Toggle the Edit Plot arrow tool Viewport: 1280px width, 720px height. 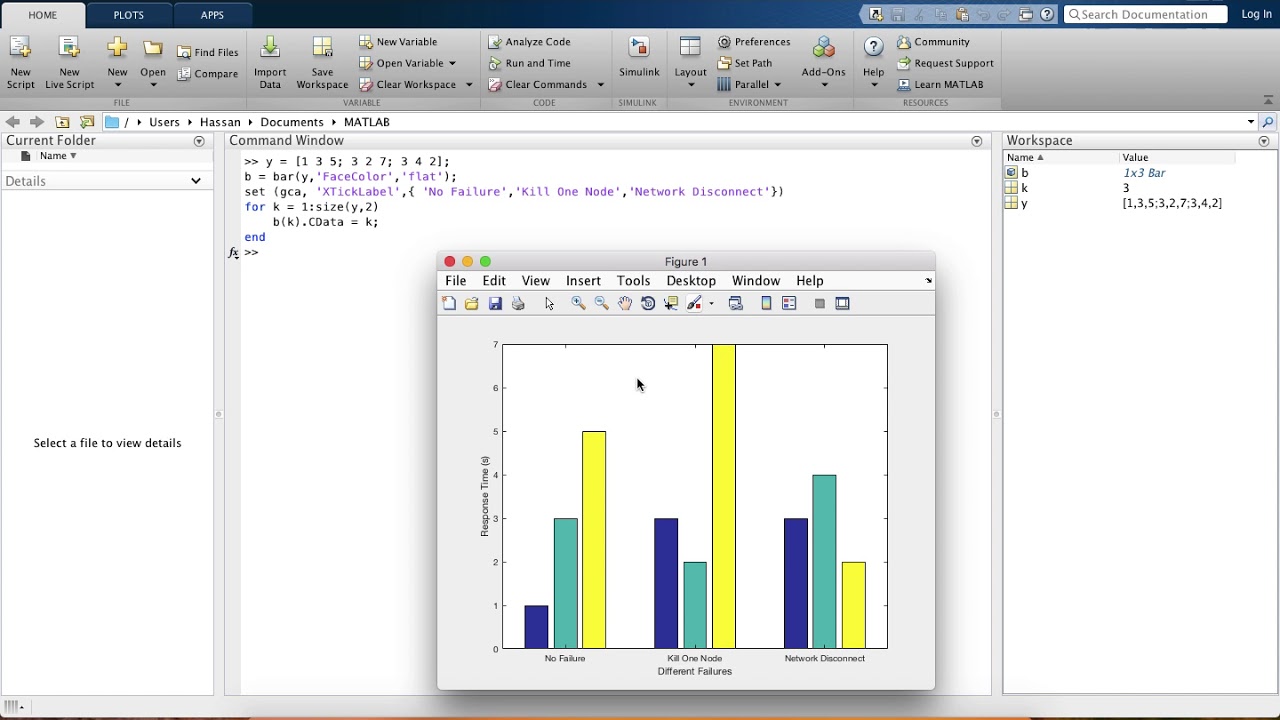click(x=549, y=304)
